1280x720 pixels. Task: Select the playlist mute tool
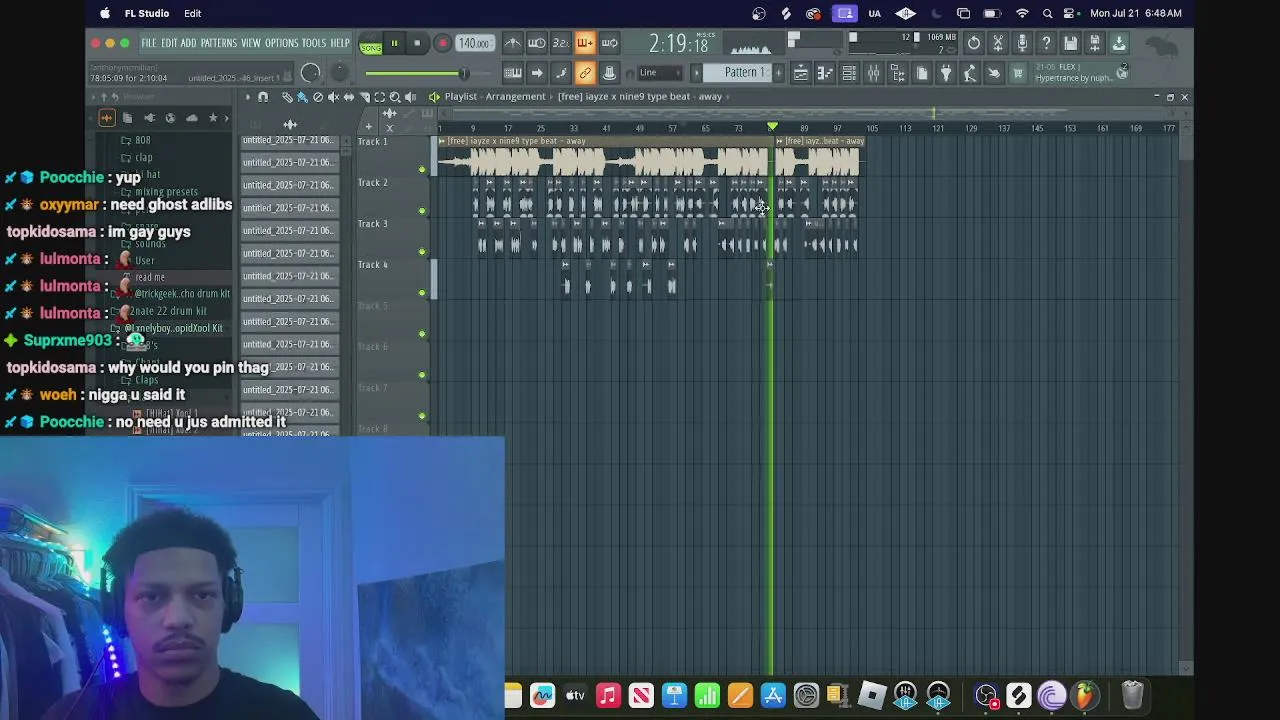[334, 97]
